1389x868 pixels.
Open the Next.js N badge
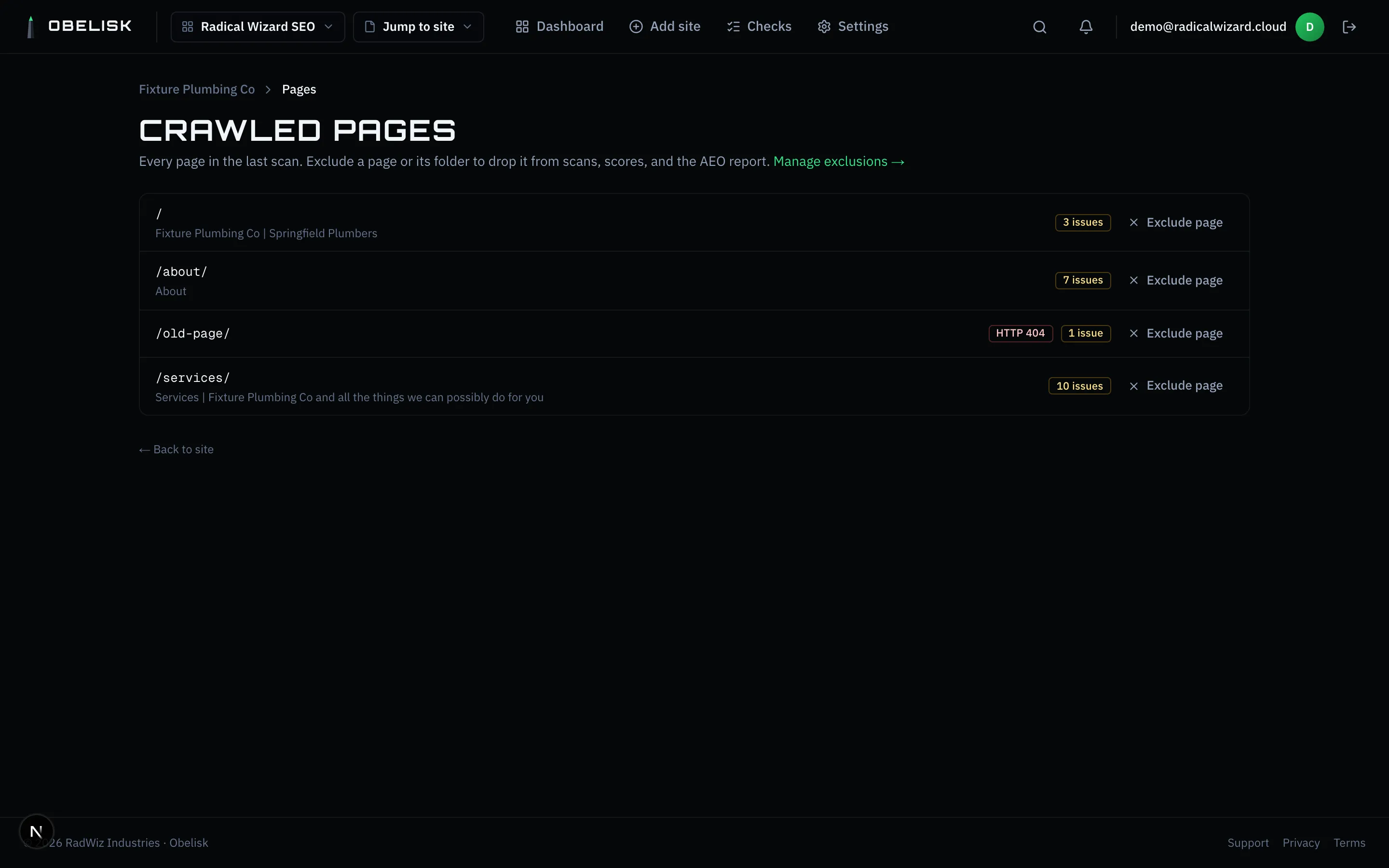tap(36, 831)
